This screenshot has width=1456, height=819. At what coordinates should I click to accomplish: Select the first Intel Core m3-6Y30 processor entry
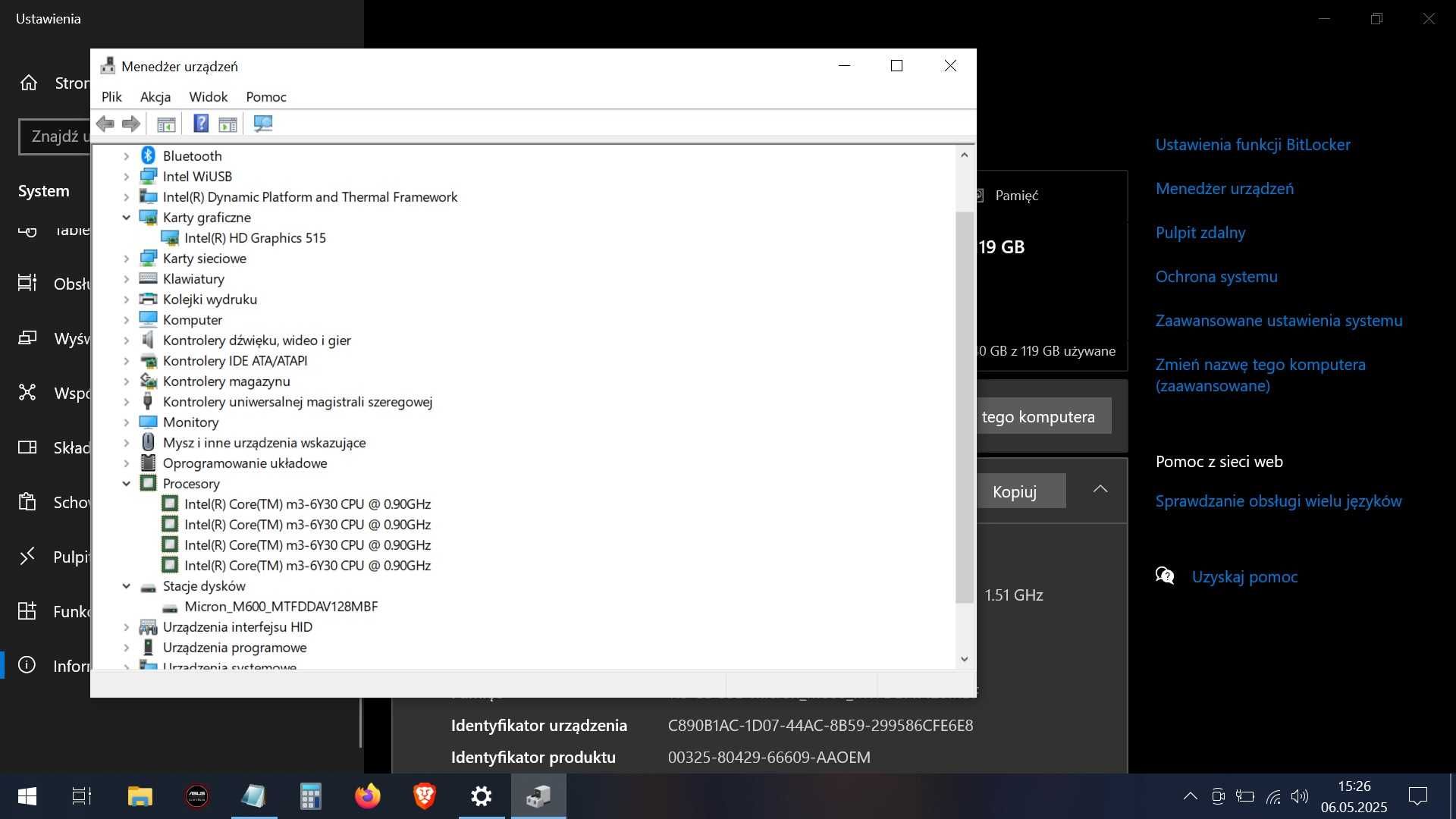coord(307,504)
